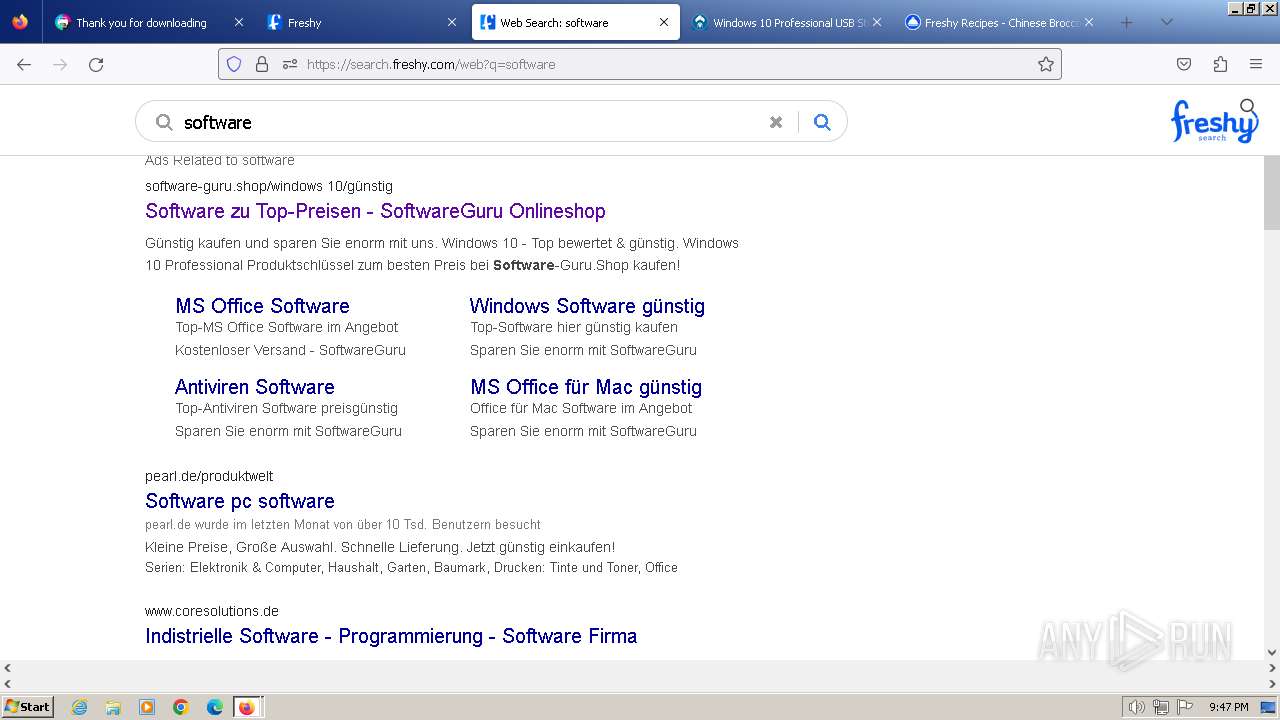This screenshot has height=720, width=1280.
Task: Click the www.coresolutions.de URL text
Action: tap(212, 611)
